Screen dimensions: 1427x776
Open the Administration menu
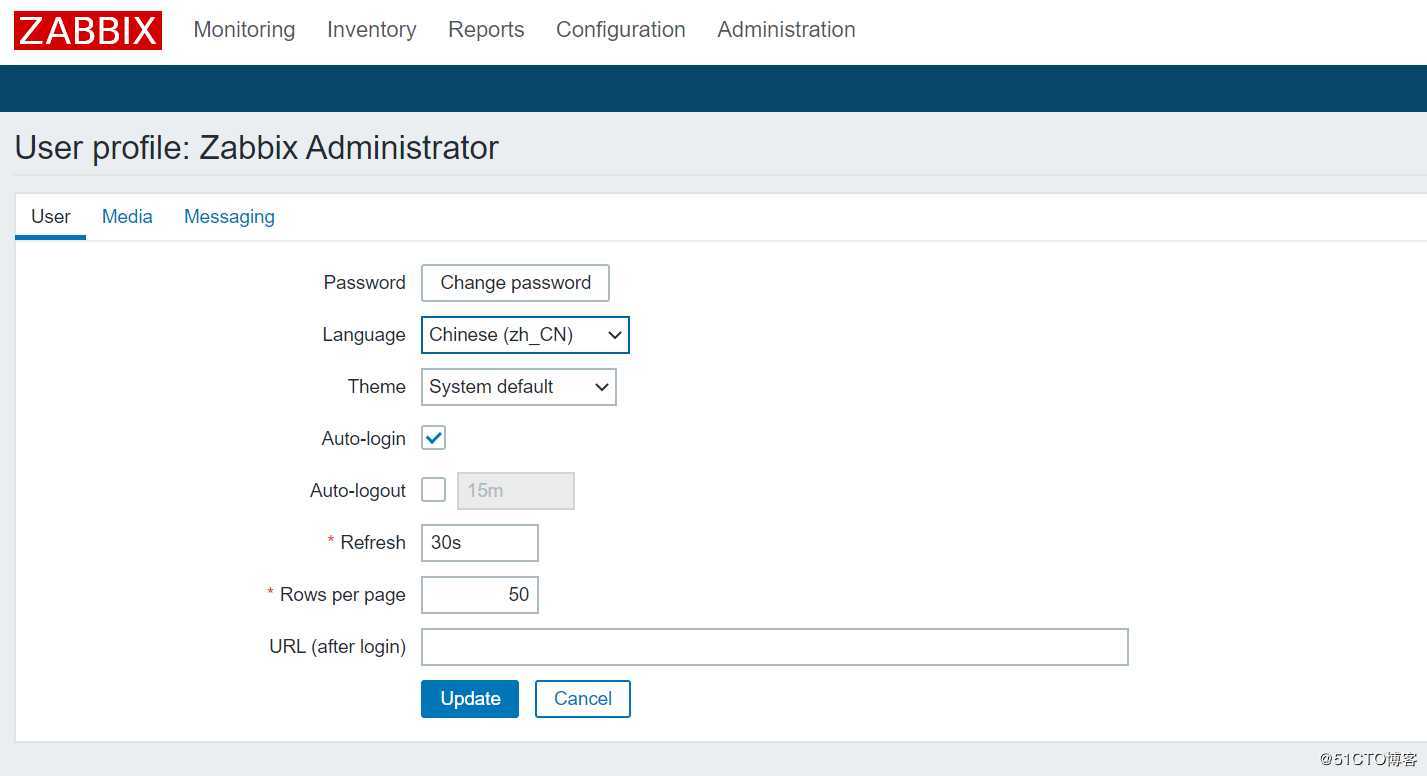tap(786, 30)
